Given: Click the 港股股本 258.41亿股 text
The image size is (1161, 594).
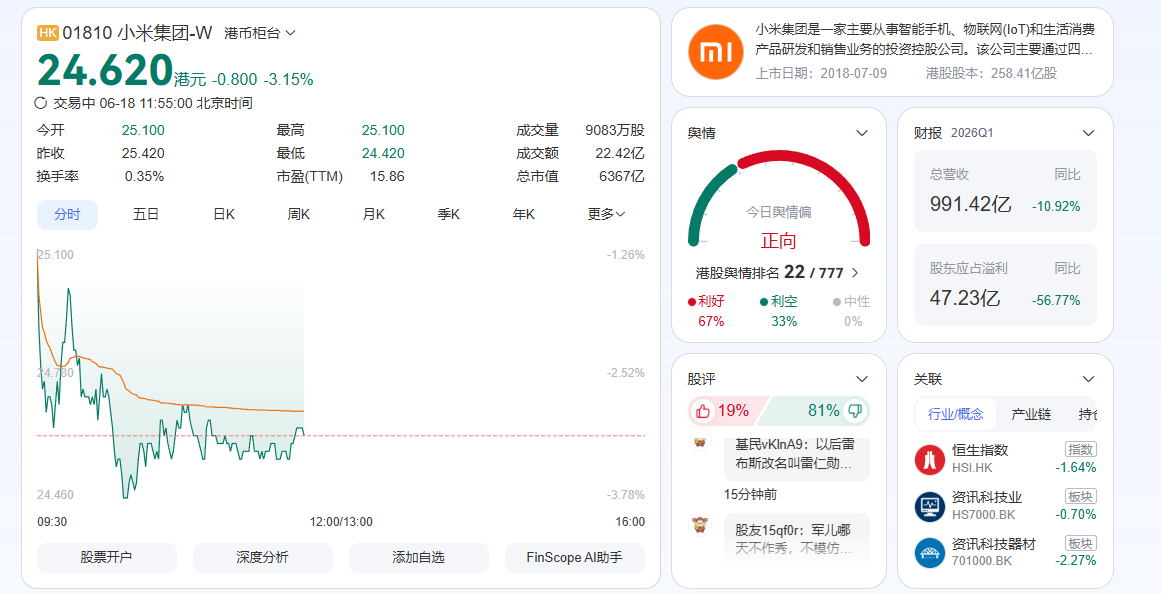Looking at the screenshot, I should tap(991, 73).
